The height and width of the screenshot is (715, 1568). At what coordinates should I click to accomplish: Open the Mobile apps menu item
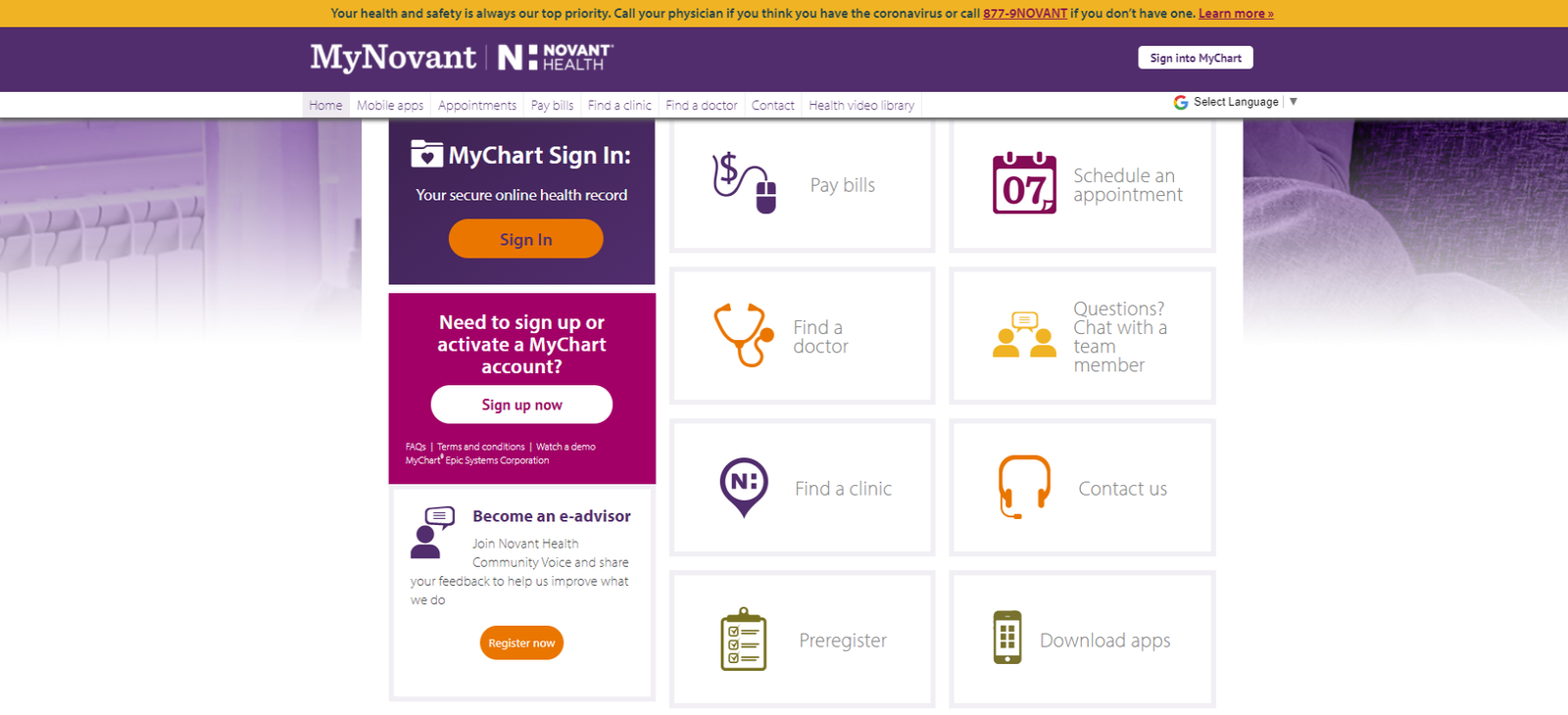click(390, 105)
